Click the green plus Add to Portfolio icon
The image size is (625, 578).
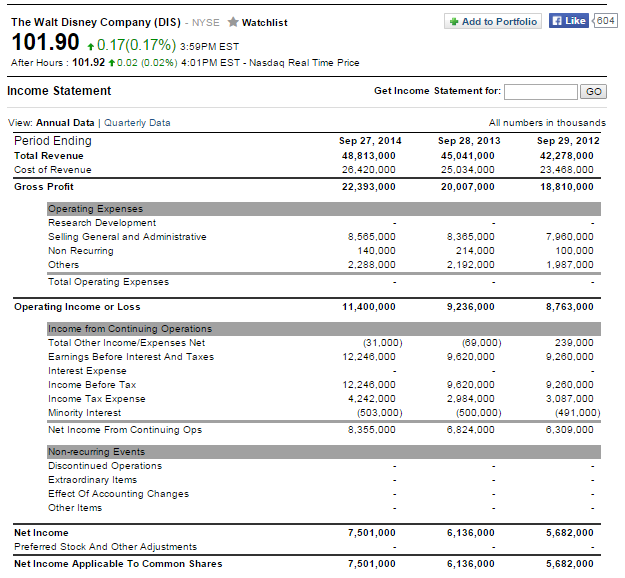point(454,22)
